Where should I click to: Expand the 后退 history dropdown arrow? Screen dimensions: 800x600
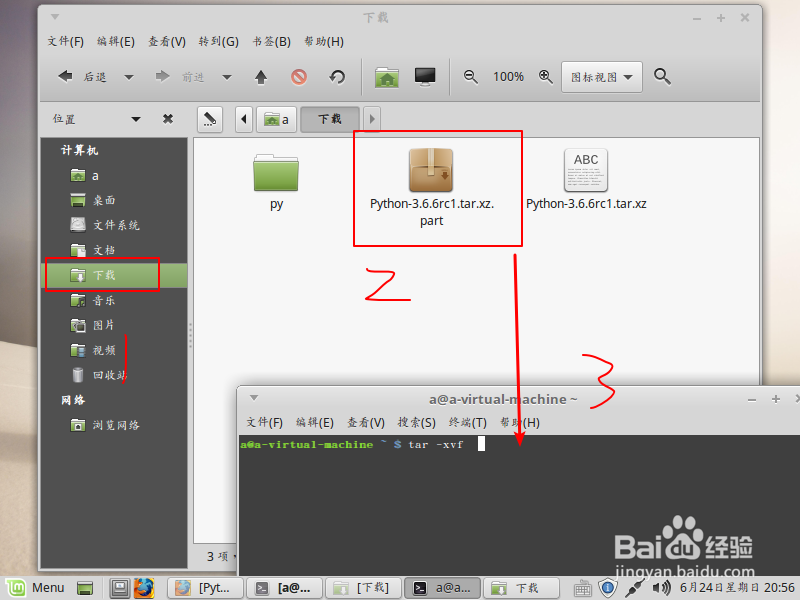(x=128, y=76)
